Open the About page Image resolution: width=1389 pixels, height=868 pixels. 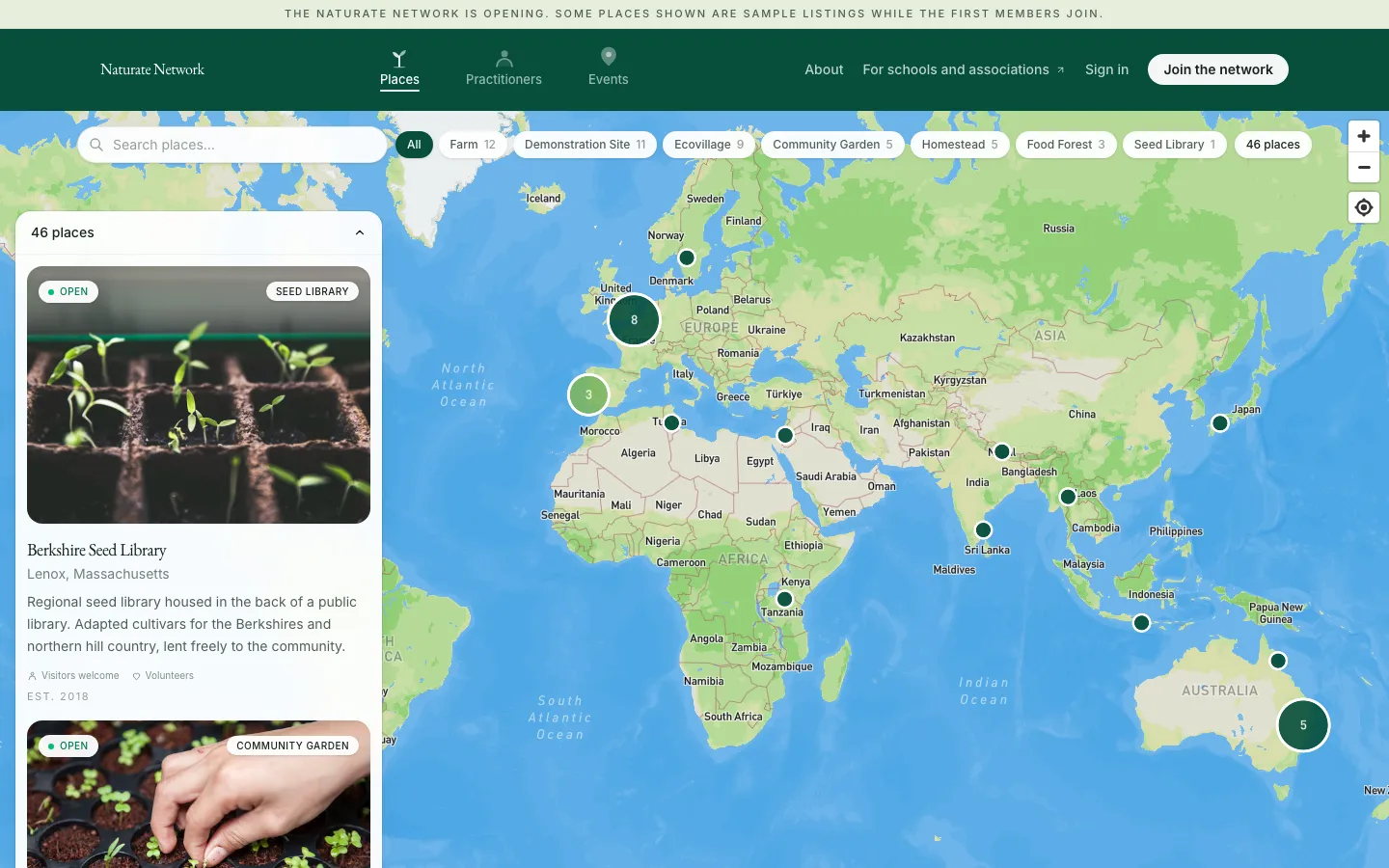(x=824, y=69)
